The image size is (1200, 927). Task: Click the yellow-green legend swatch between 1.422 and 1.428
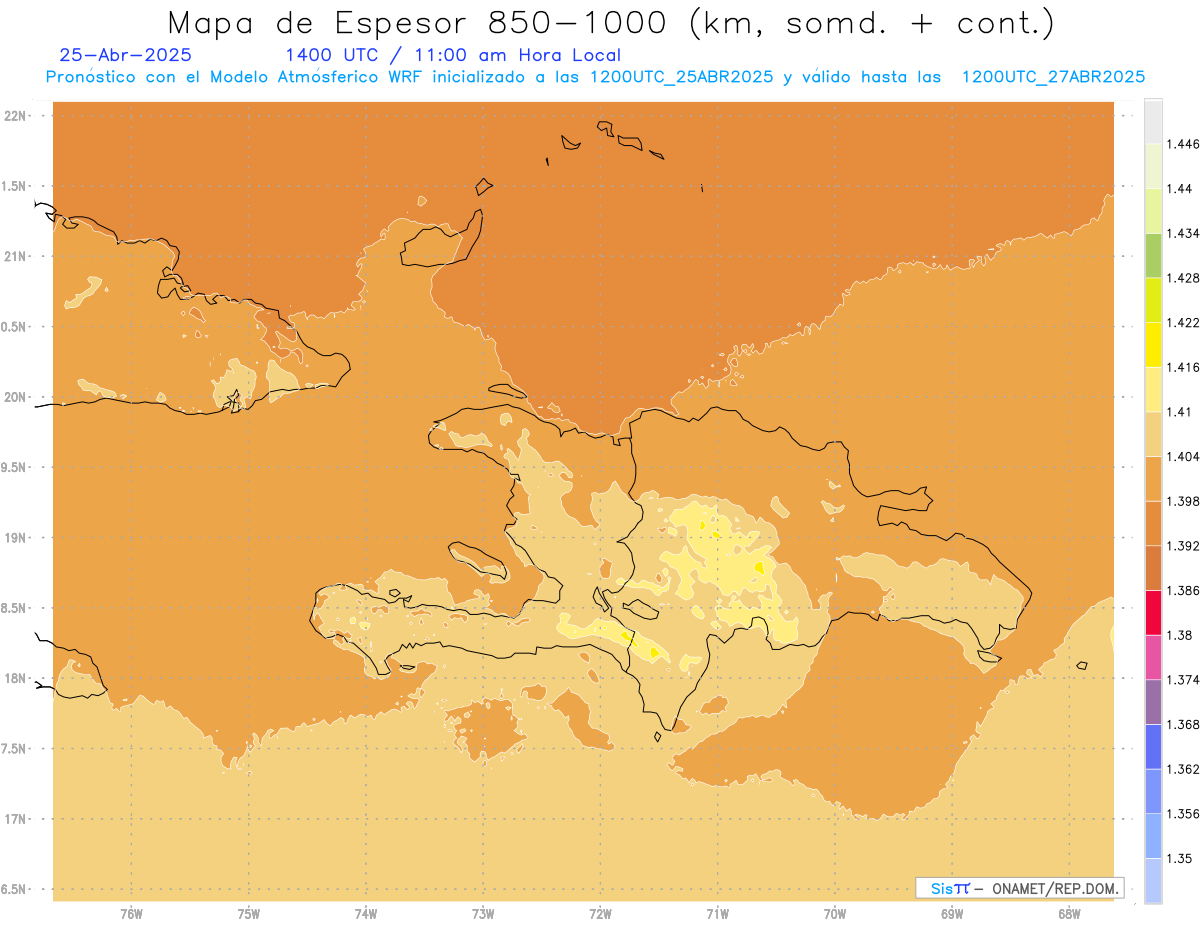tap(1153, 300)
